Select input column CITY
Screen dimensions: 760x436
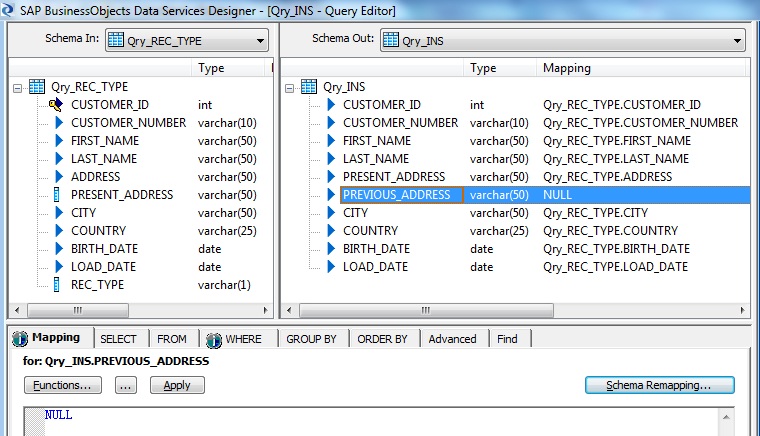click(x=83, y=213)
